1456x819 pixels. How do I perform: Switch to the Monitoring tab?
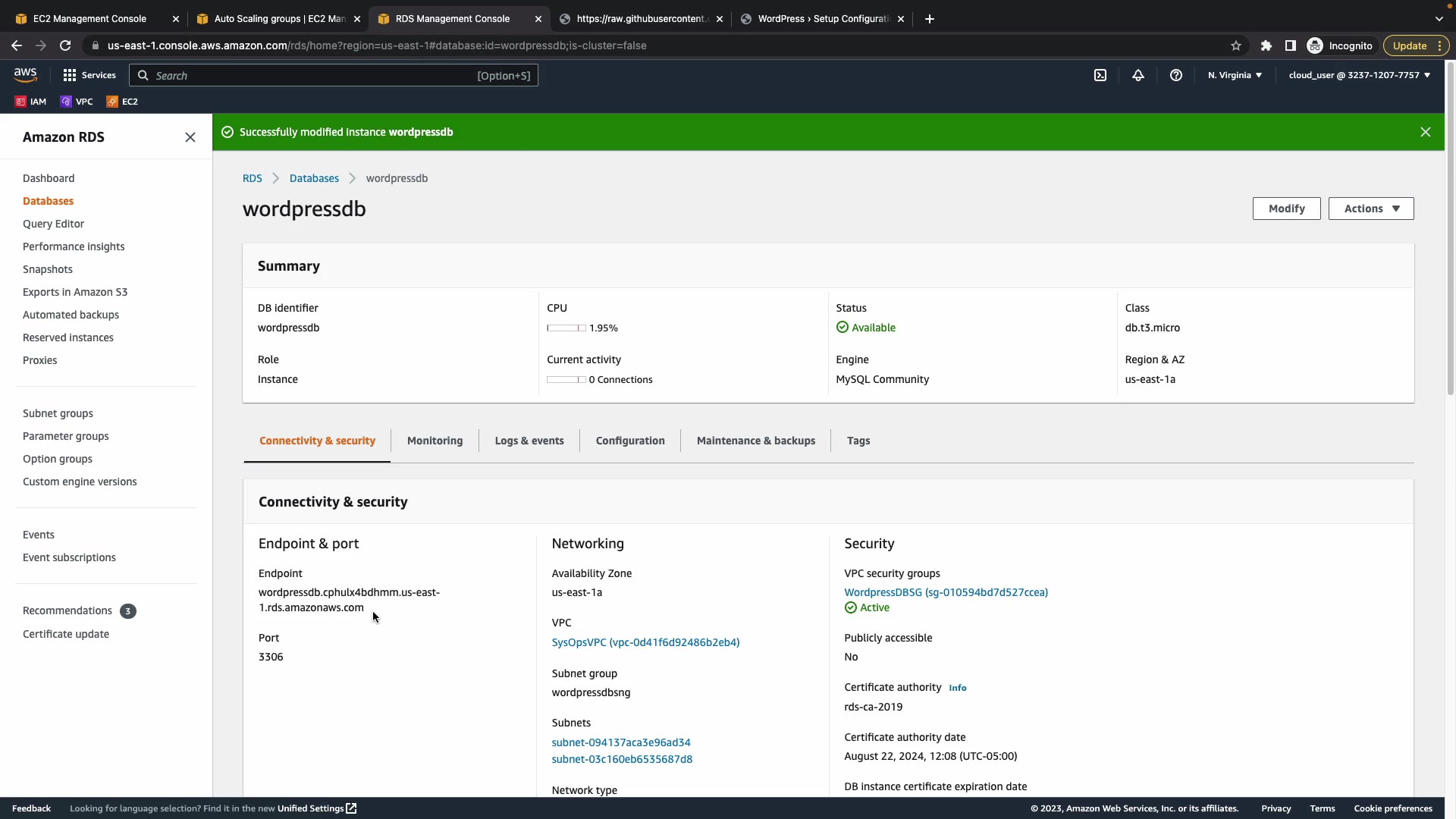435,441
